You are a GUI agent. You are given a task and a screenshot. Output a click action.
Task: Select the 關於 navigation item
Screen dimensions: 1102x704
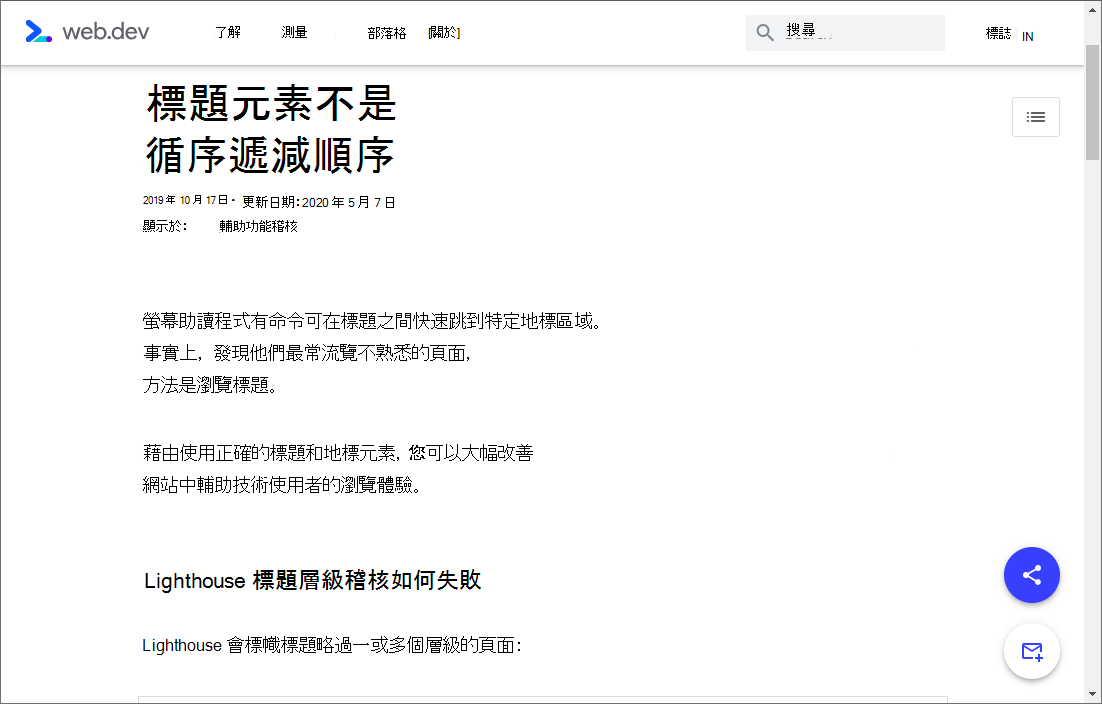pyautogui.click(x=444, y=32)
